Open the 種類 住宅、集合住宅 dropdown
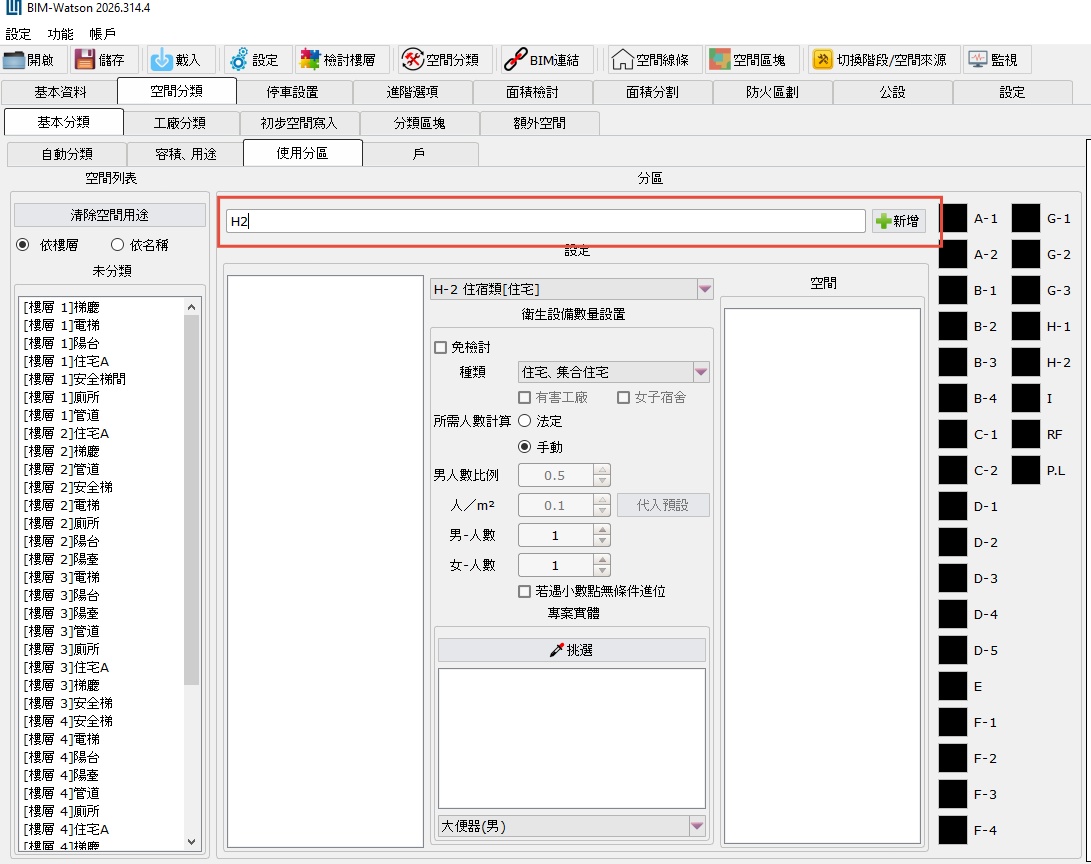The height and width of the screenshot is (864, 1091). click(701, 372)
